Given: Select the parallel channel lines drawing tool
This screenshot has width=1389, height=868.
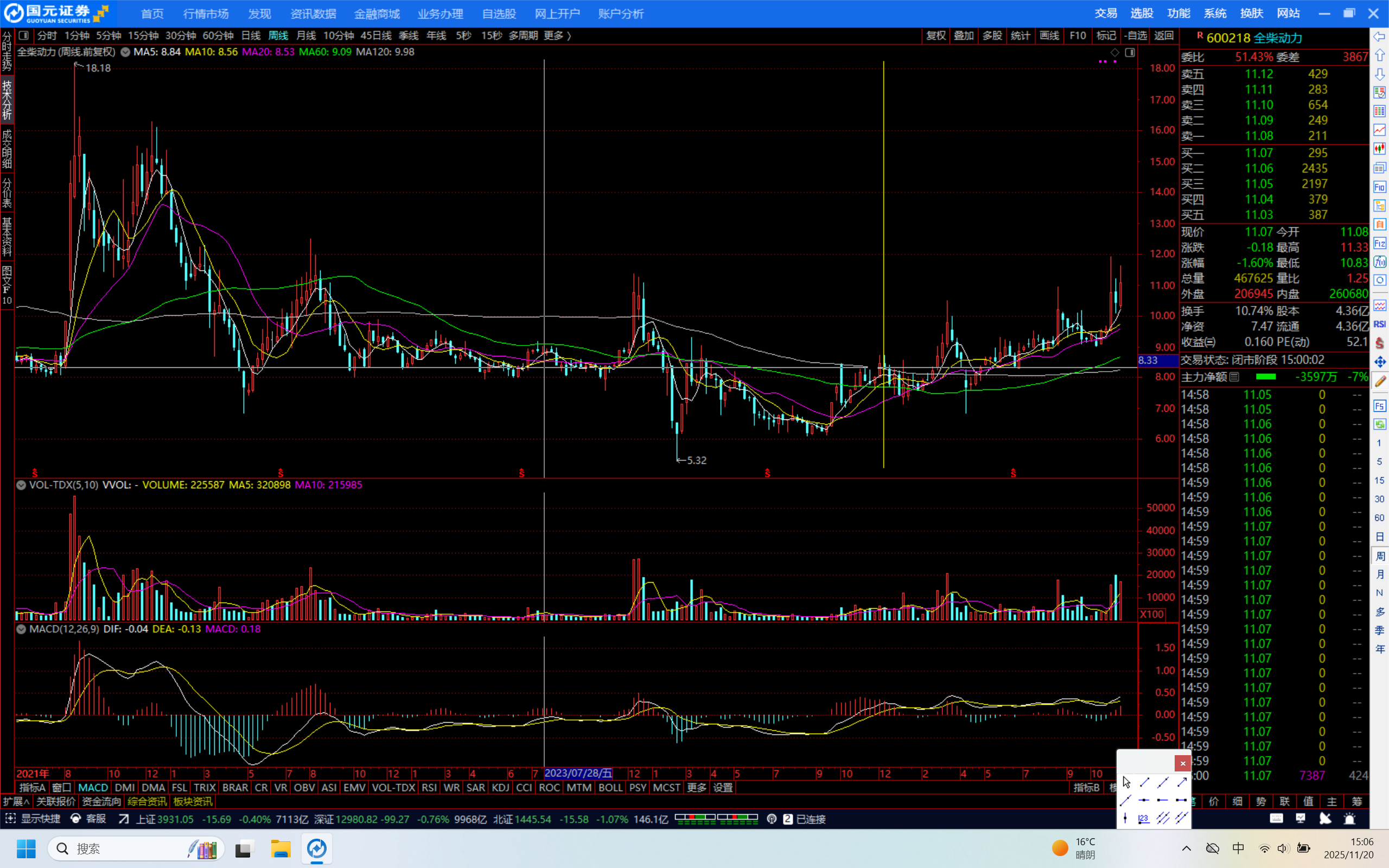Looking at the screenshot, I should pos(1163,818).
